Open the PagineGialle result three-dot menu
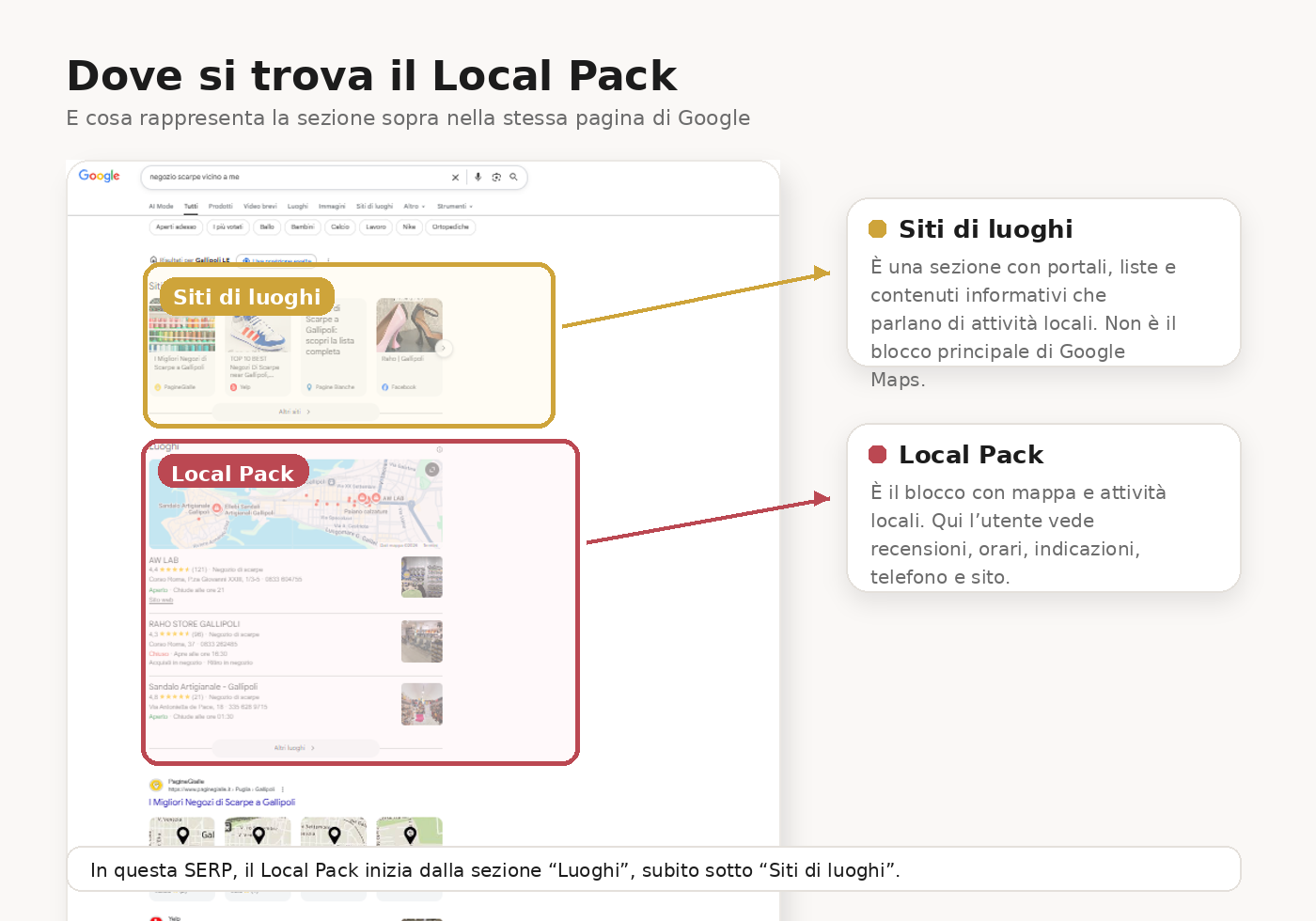 (282, 789)
